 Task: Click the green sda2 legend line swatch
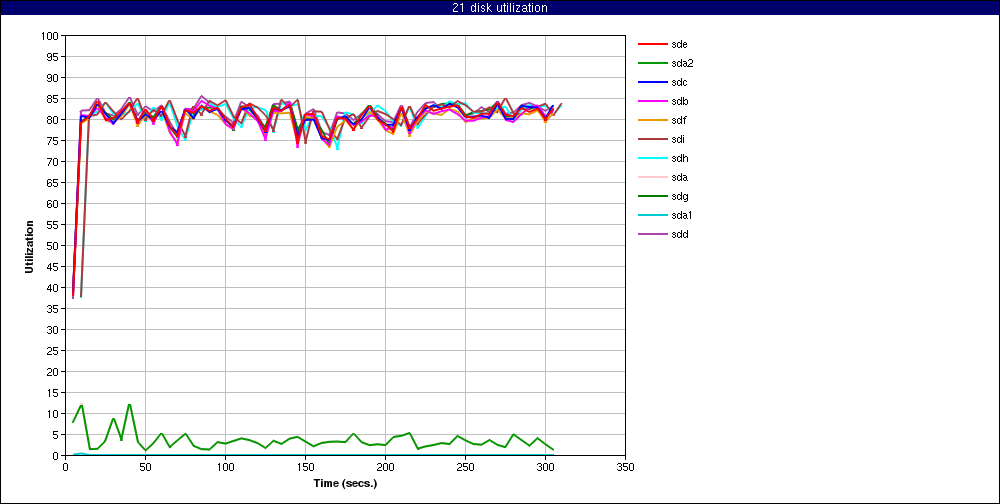(x=651, y=63)
